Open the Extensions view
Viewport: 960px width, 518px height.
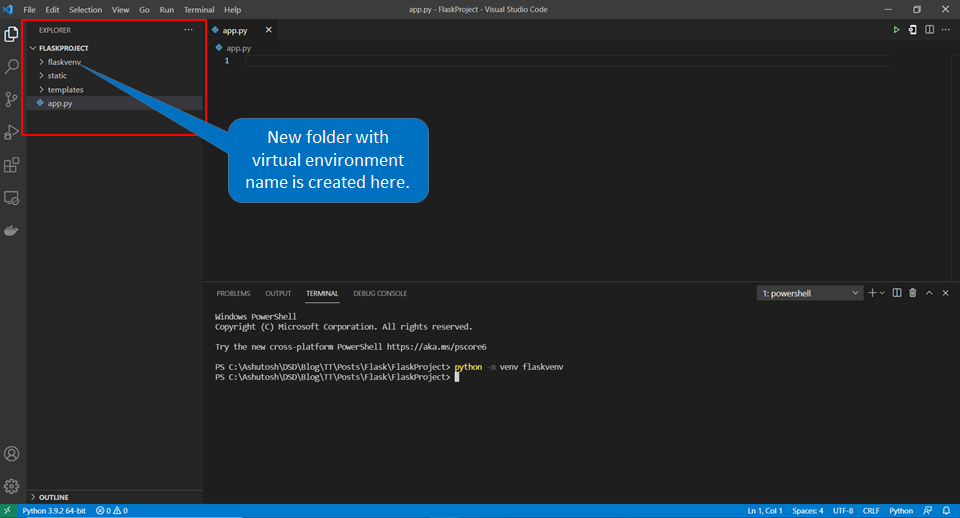point(12,165)
